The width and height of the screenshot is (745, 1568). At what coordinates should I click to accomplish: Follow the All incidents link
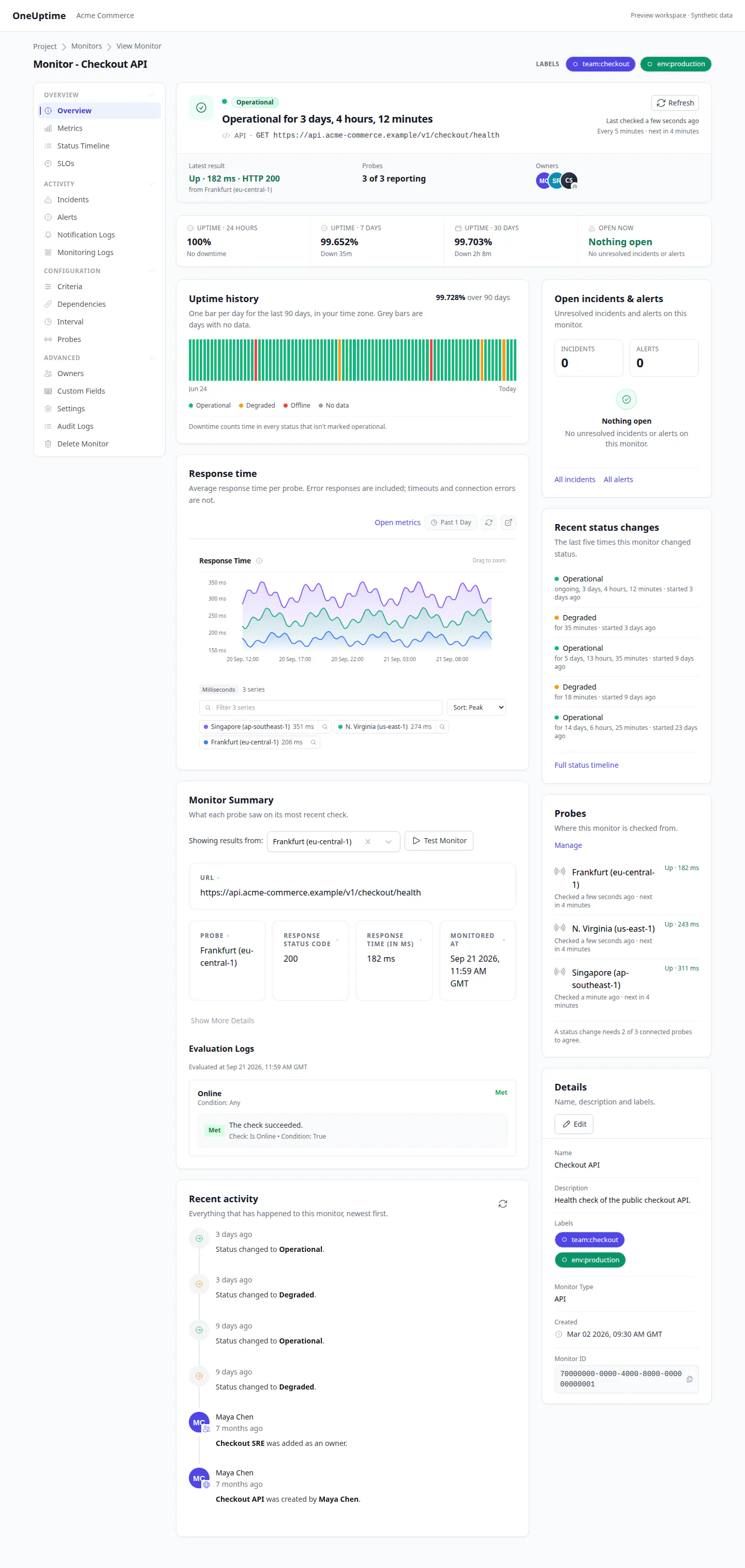(575, 480)
